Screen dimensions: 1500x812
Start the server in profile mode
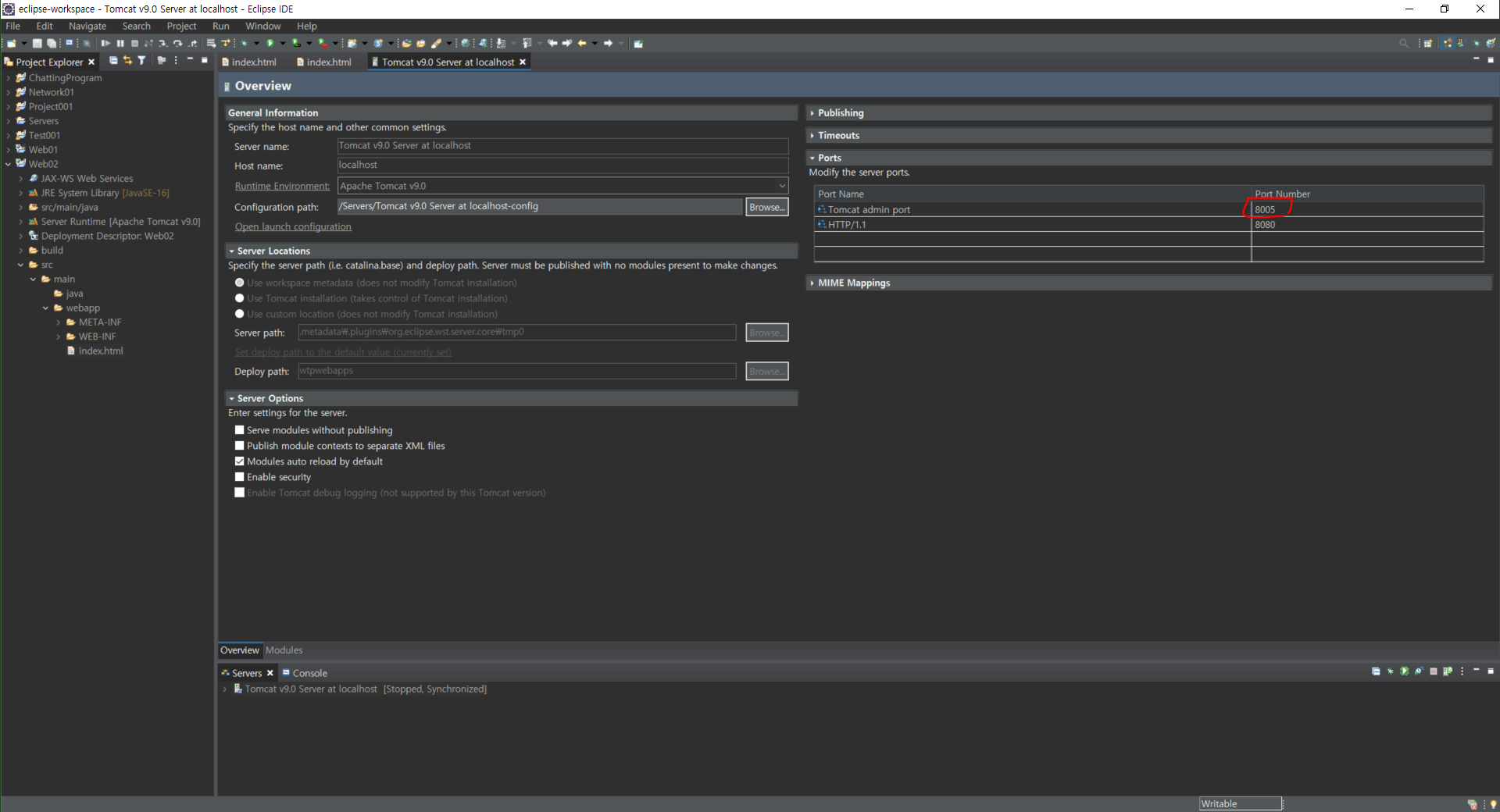[x=1418, y=671]
